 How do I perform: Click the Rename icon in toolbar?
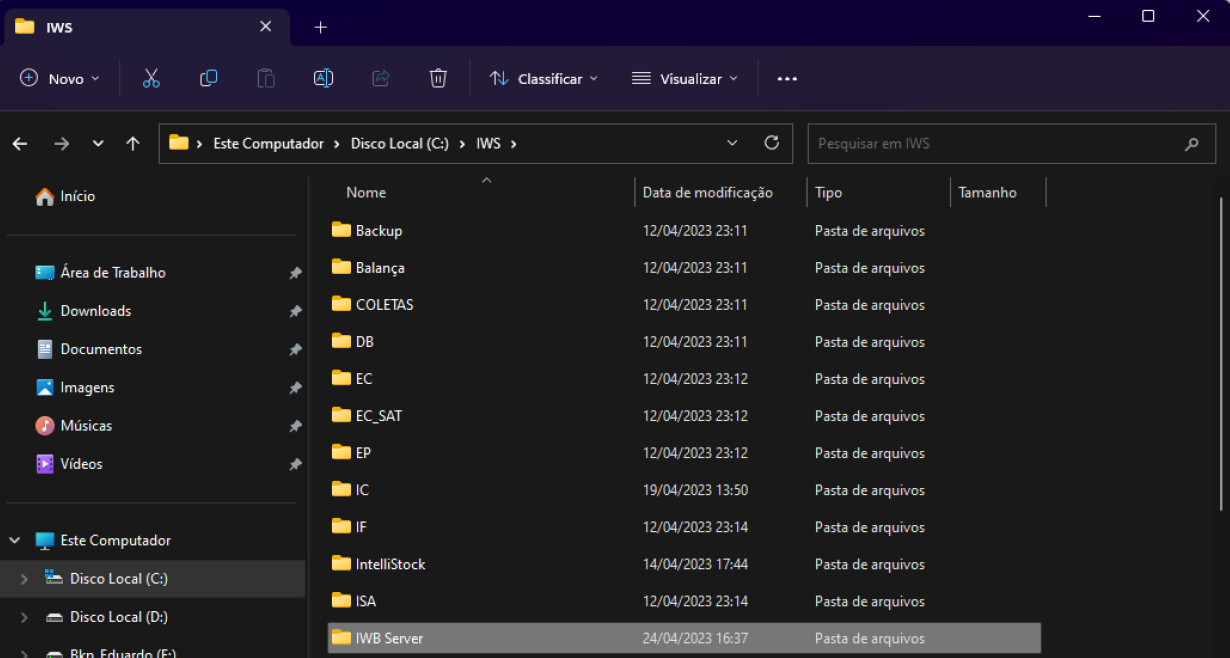[x=323, y=78]
